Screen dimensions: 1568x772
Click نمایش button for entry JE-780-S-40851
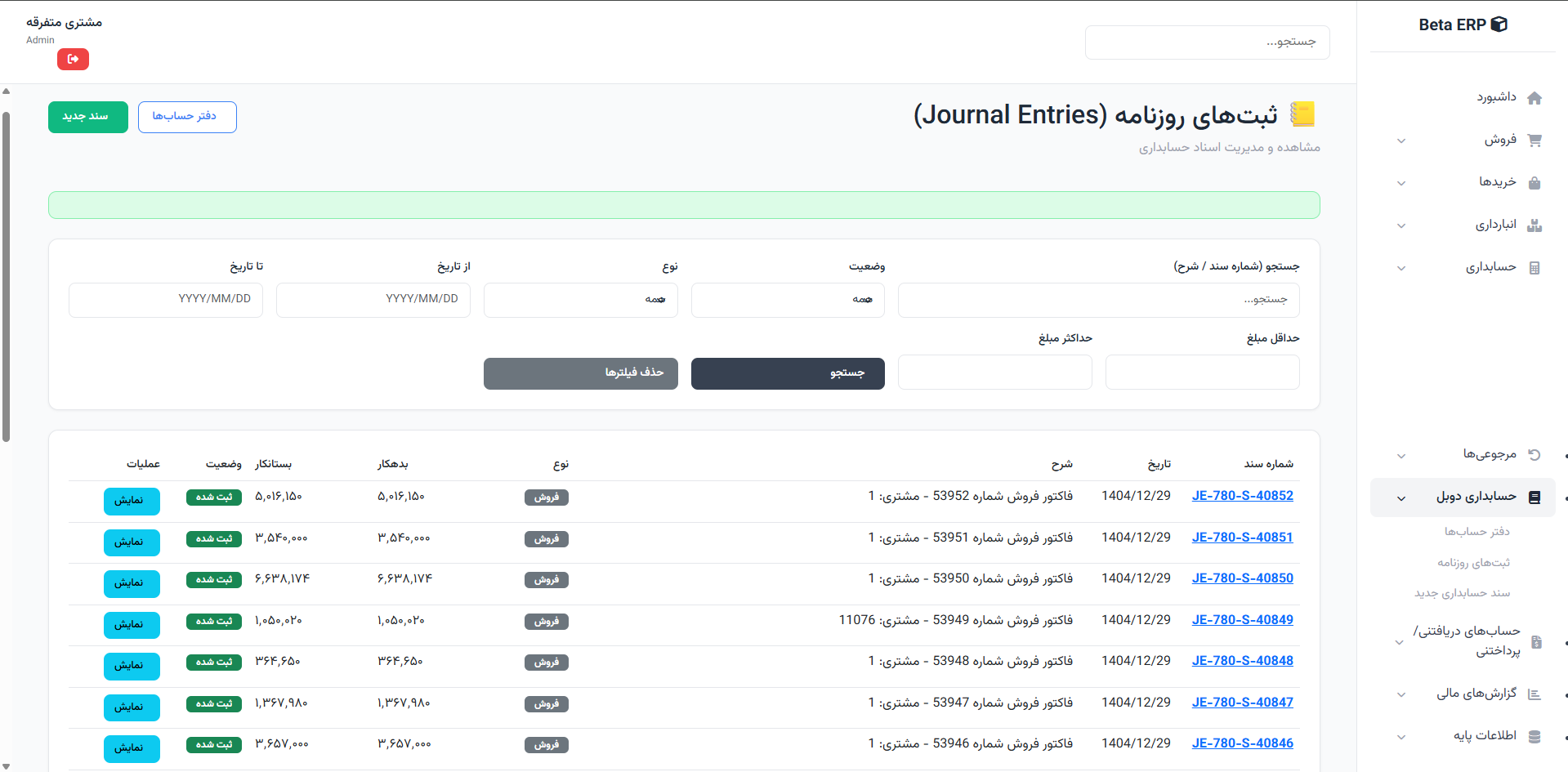pyautogui.click(x=132, y=542)
